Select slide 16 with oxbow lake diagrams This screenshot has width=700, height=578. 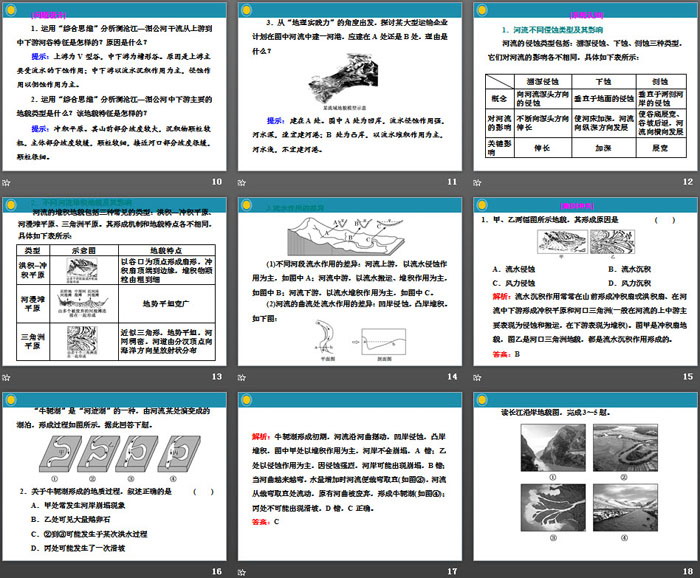(114, 477)
